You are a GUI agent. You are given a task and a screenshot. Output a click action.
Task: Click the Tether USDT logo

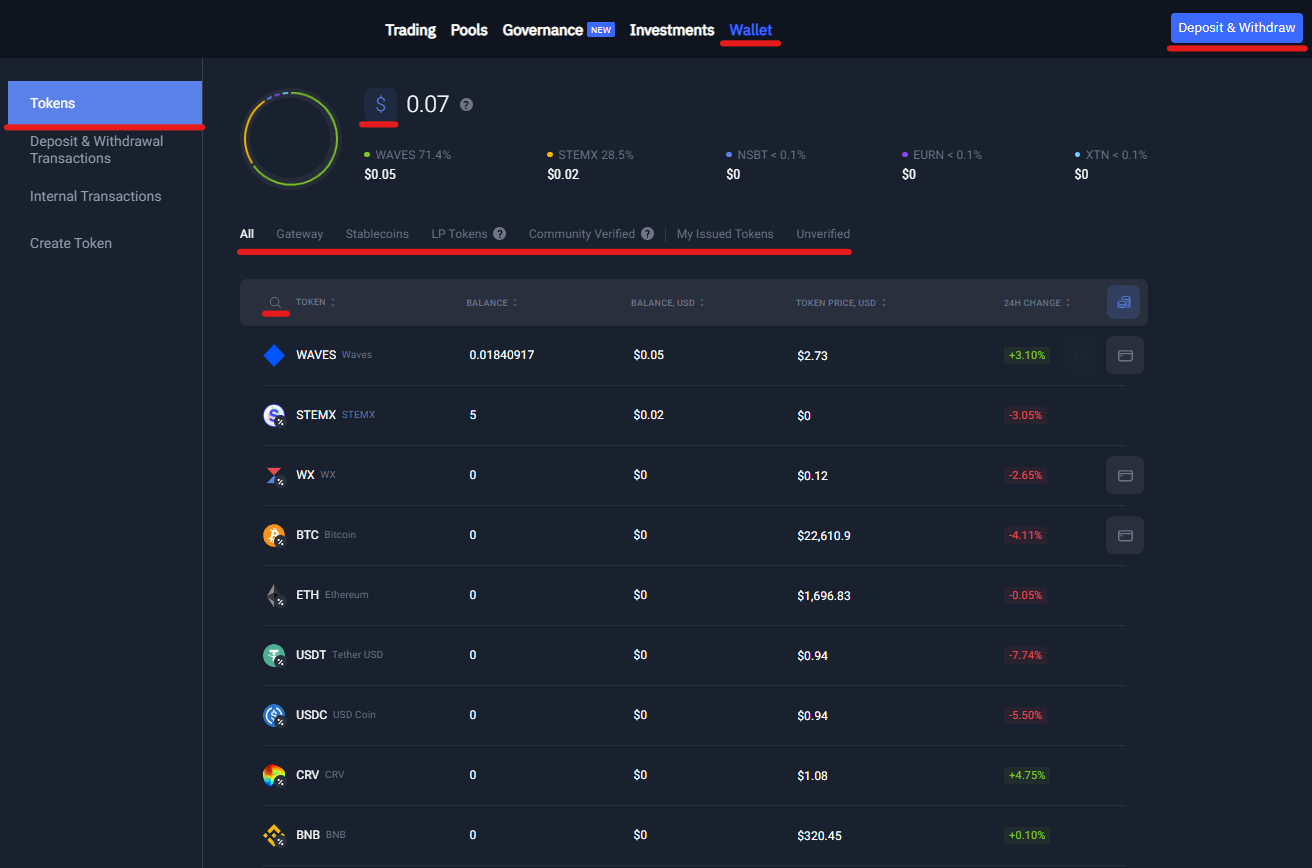coord(274,655)
